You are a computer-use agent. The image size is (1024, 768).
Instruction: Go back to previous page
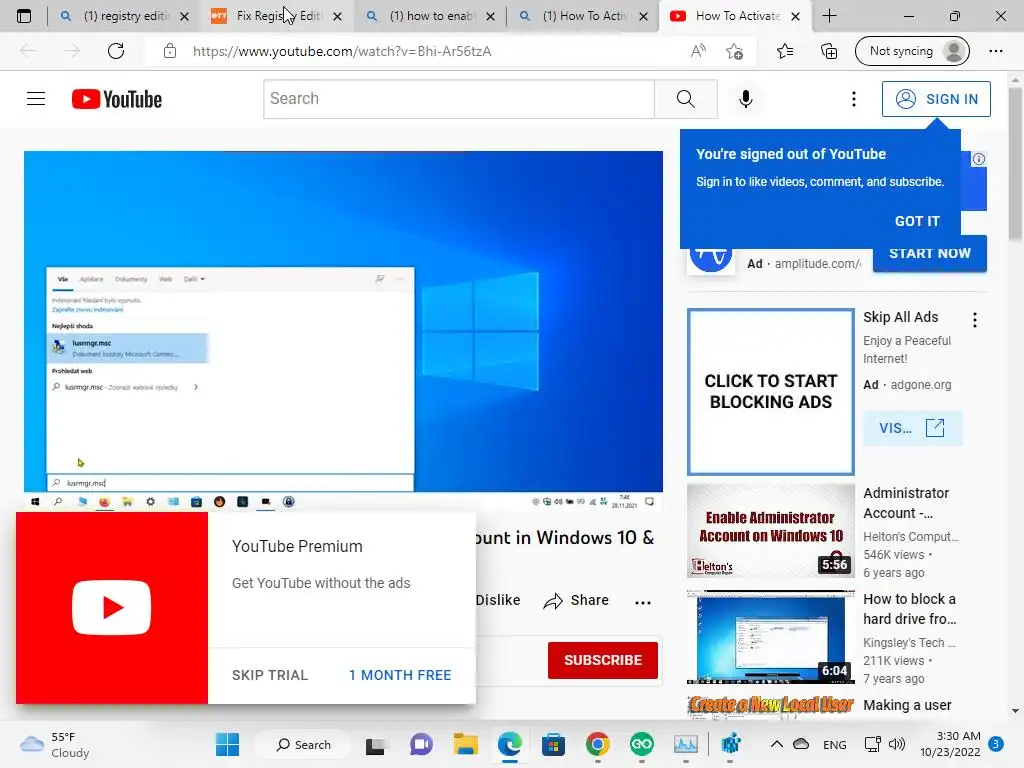pos(27,51)
